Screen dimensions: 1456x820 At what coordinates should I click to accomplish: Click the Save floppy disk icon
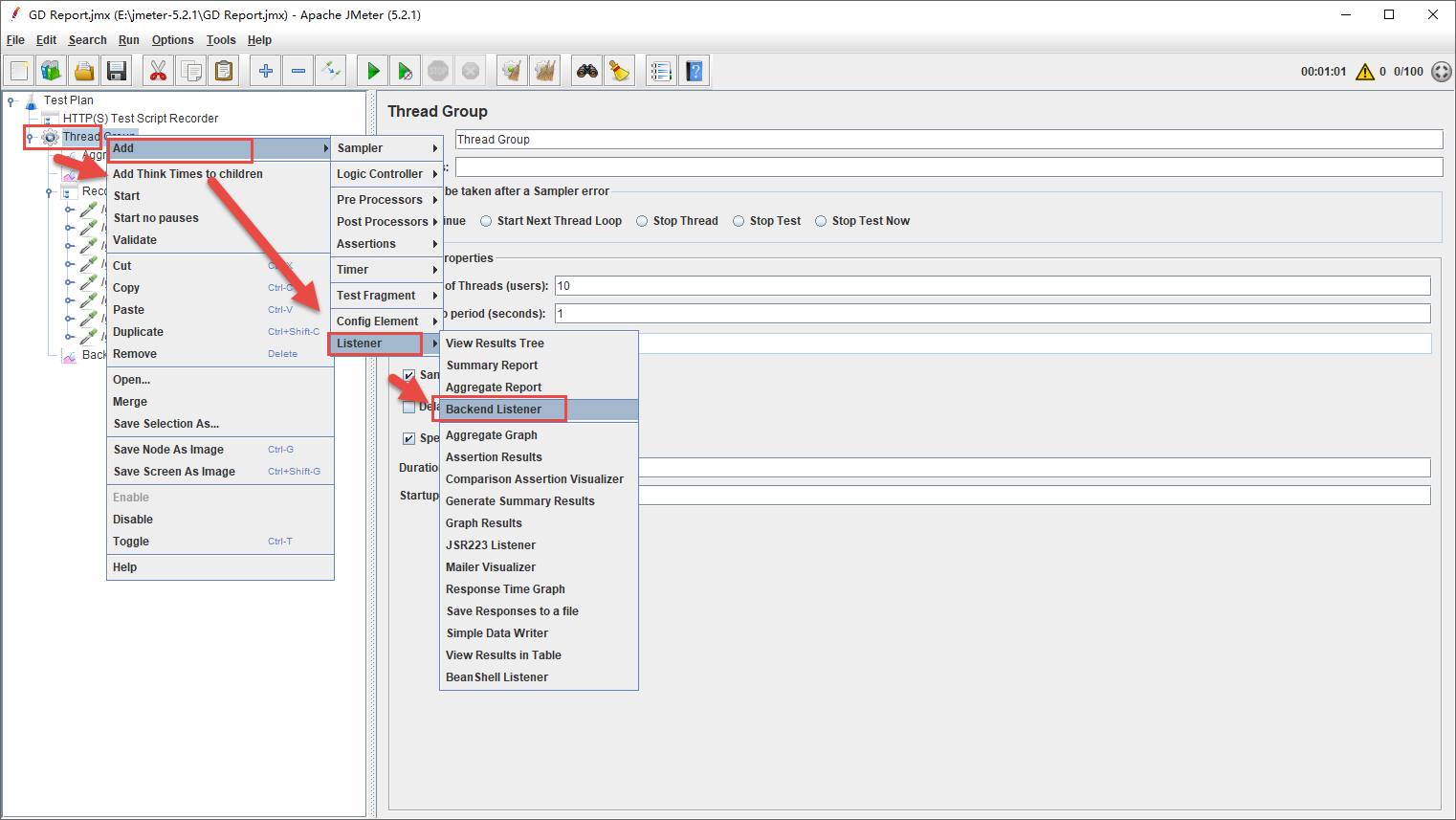(117, 71)
